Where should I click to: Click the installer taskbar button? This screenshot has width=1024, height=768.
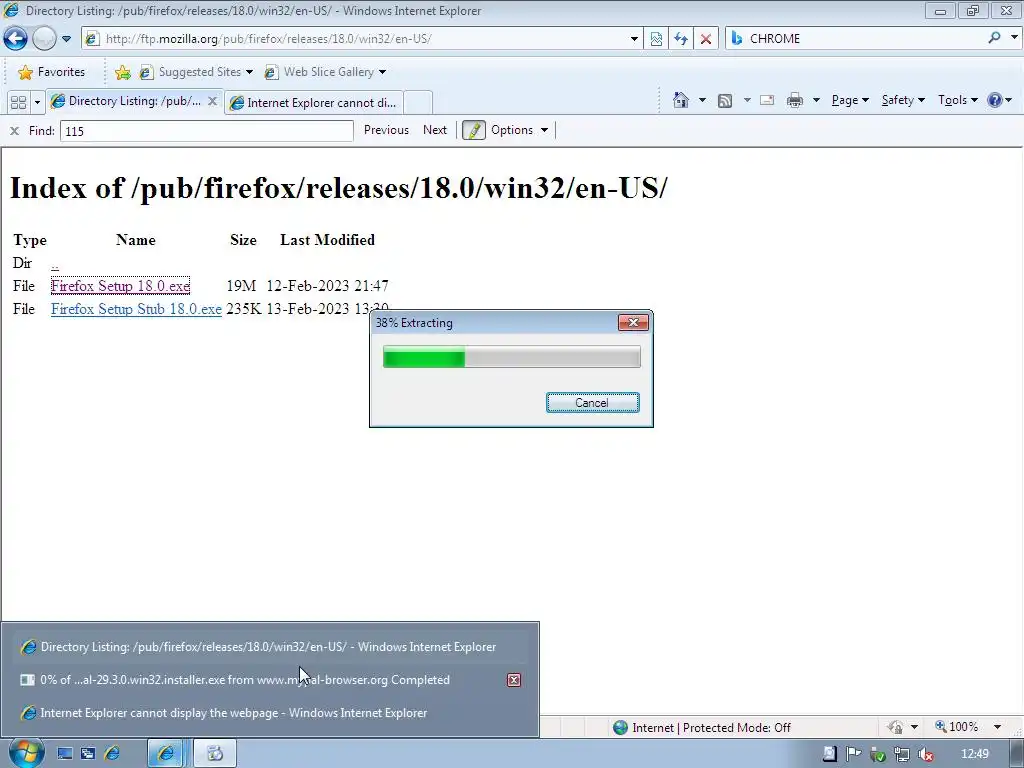[215, 754]
